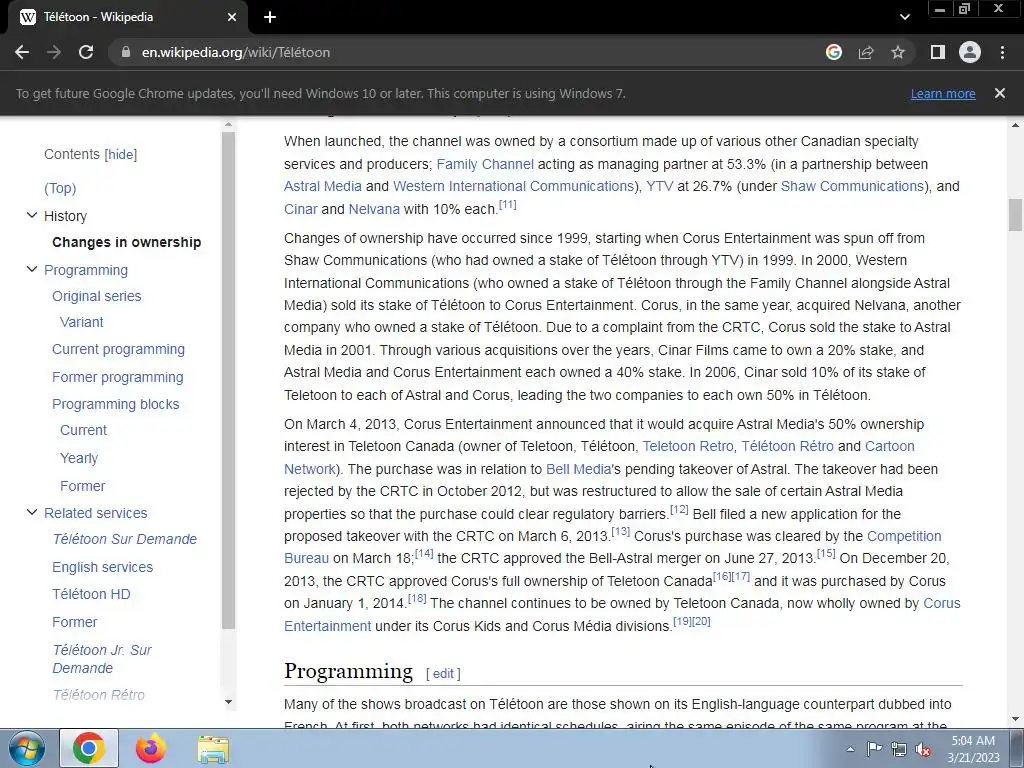Open the Family Channel link

(x=485, y=165)
